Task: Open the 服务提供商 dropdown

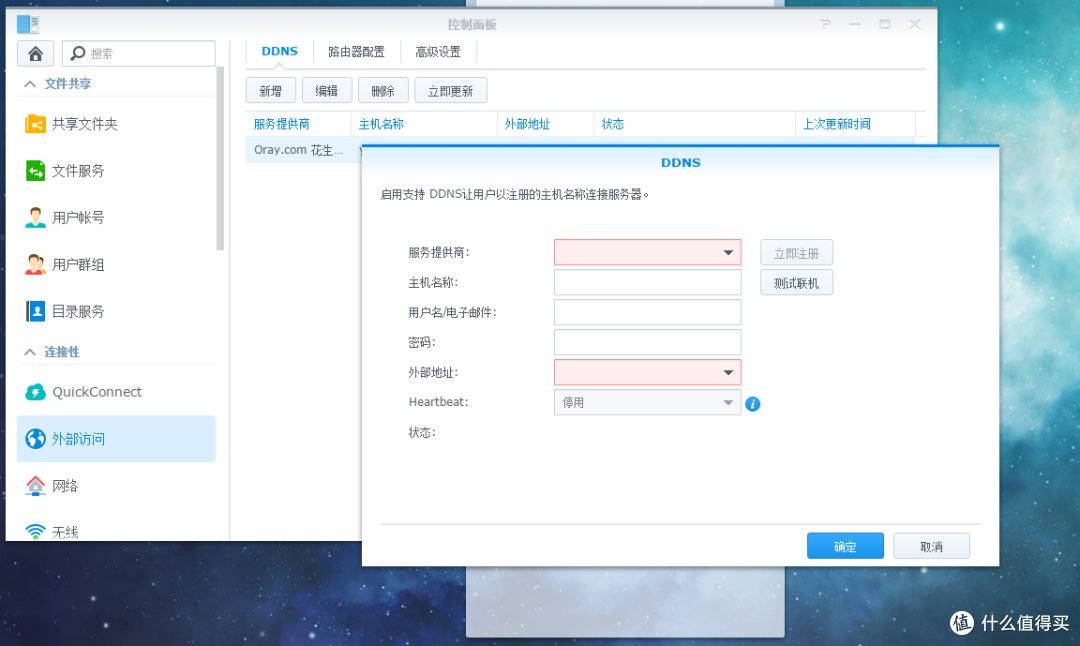Action: click(647, 252)
